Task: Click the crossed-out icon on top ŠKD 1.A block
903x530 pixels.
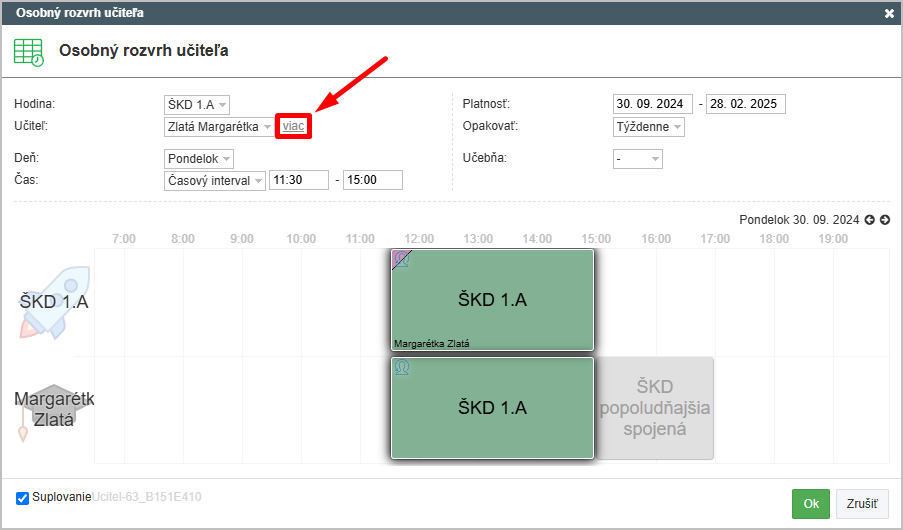Action: tap(401, 259)
